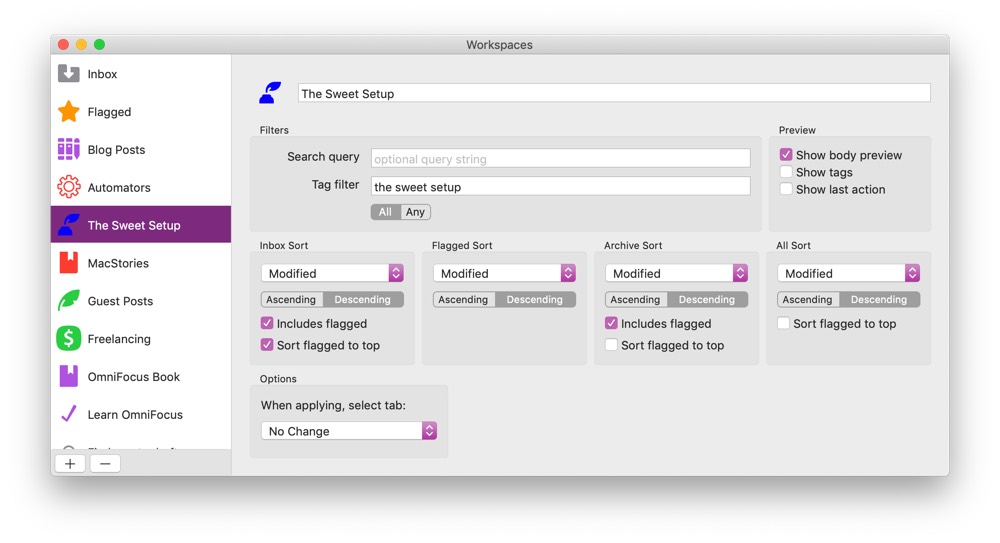1000x543 pixels.
Task: Toggle Inbox Sort Includes flagged checkbox
Action: (267, 323)
